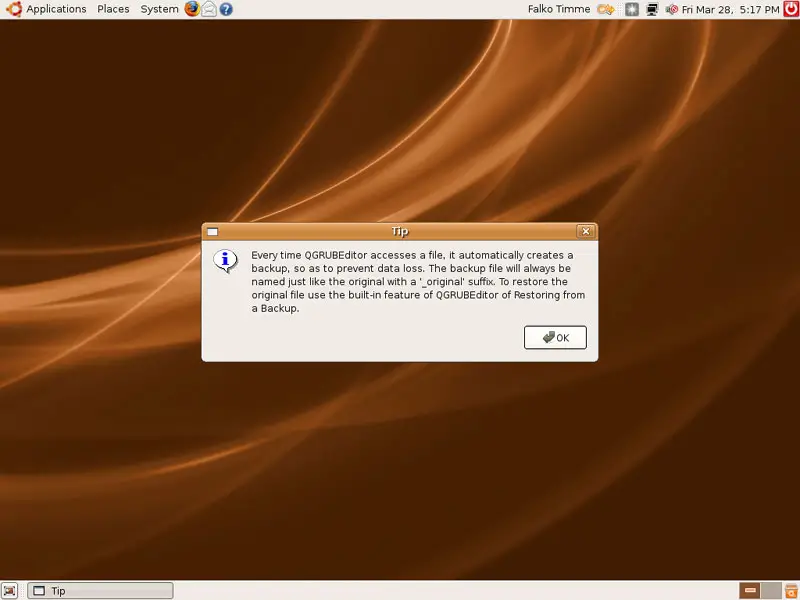This screenshot has height=600, width=800.
Task: Click OK in the Tip dialog
Action: [x=555, y=337]
